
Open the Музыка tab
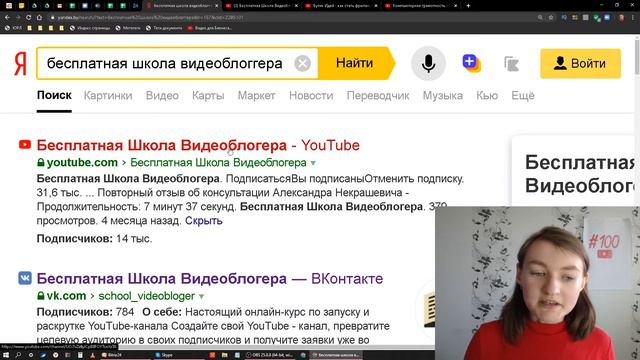tap(443, 96)
